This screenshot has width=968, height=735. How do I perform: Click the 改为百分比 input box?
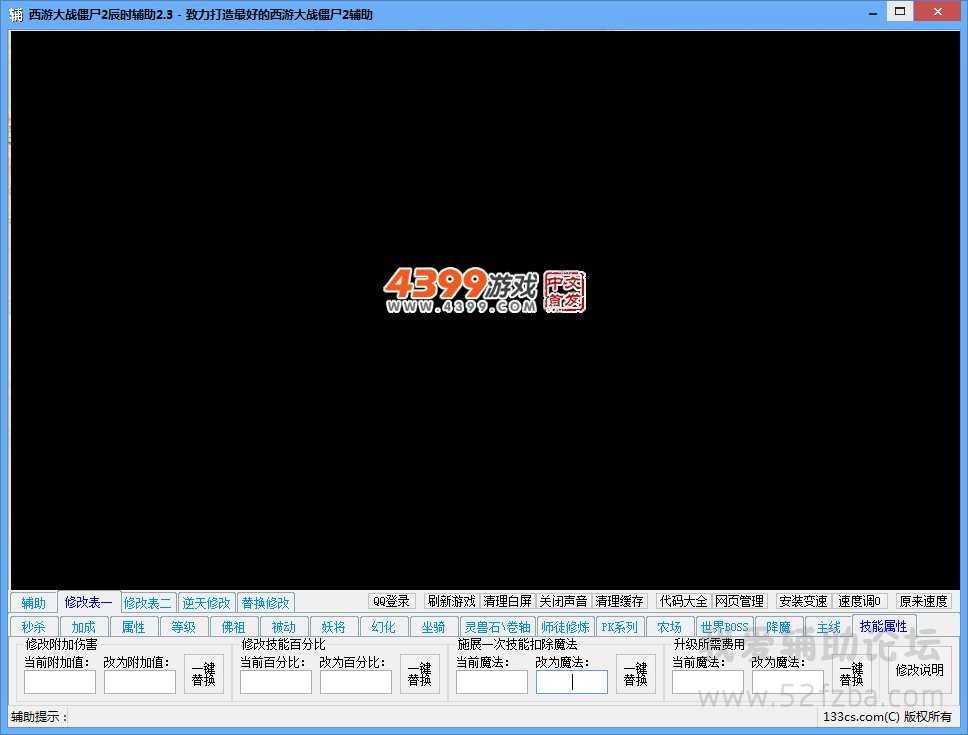(356, 682)
